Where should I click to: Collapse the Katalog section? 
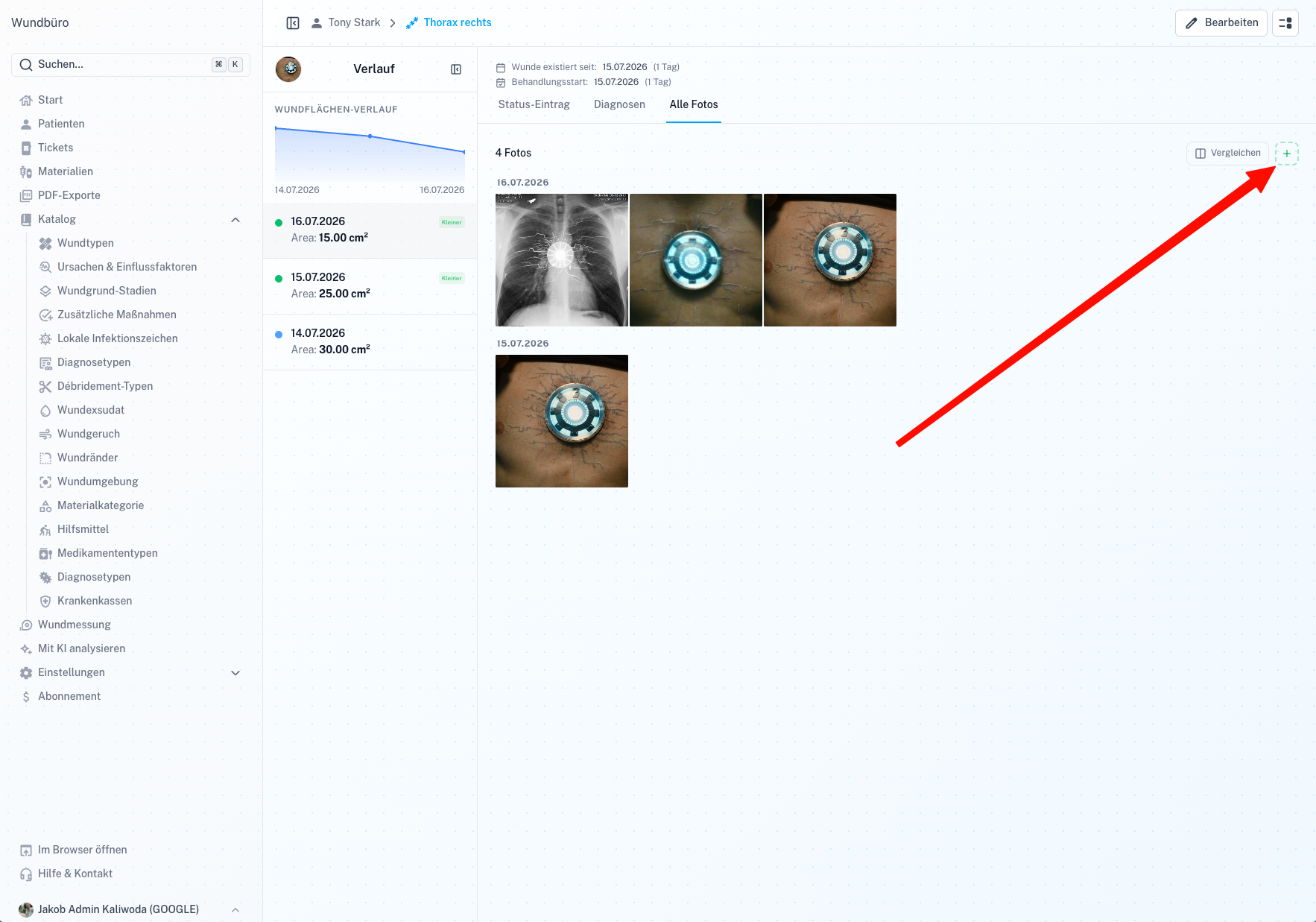235,219
